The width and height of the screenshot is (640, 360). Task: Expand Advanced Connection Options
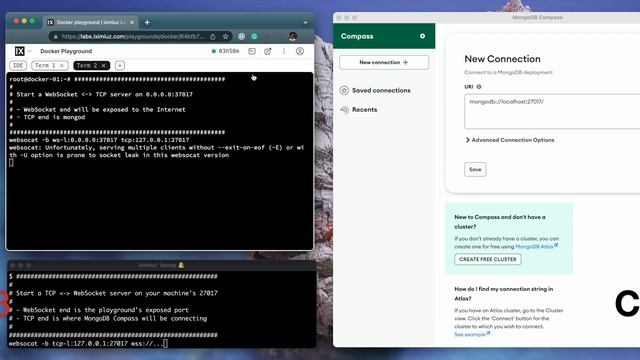pos(510,140)
